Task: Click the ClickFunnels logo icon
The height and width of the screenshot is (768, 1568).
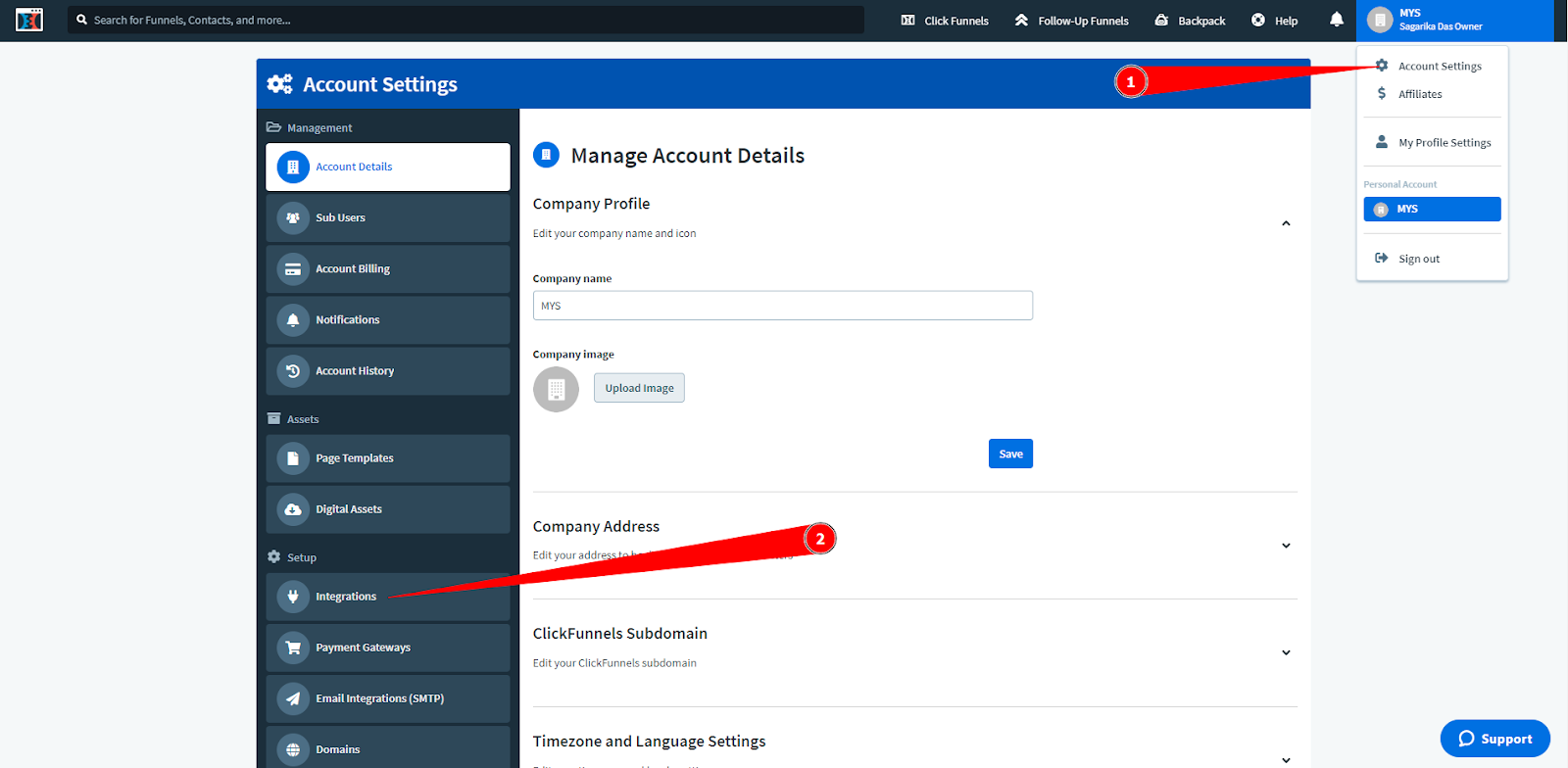Action: point(29,20)
